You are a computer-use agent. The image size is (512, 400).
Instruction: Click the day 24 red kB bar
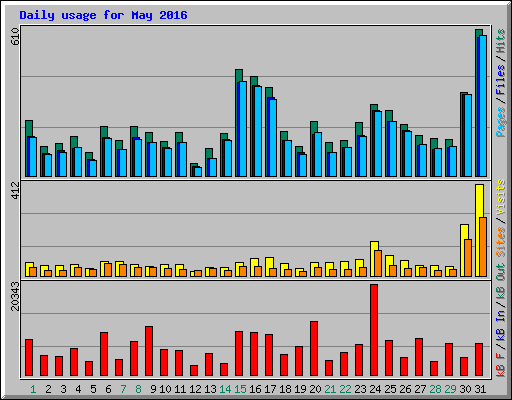[374, 330]
